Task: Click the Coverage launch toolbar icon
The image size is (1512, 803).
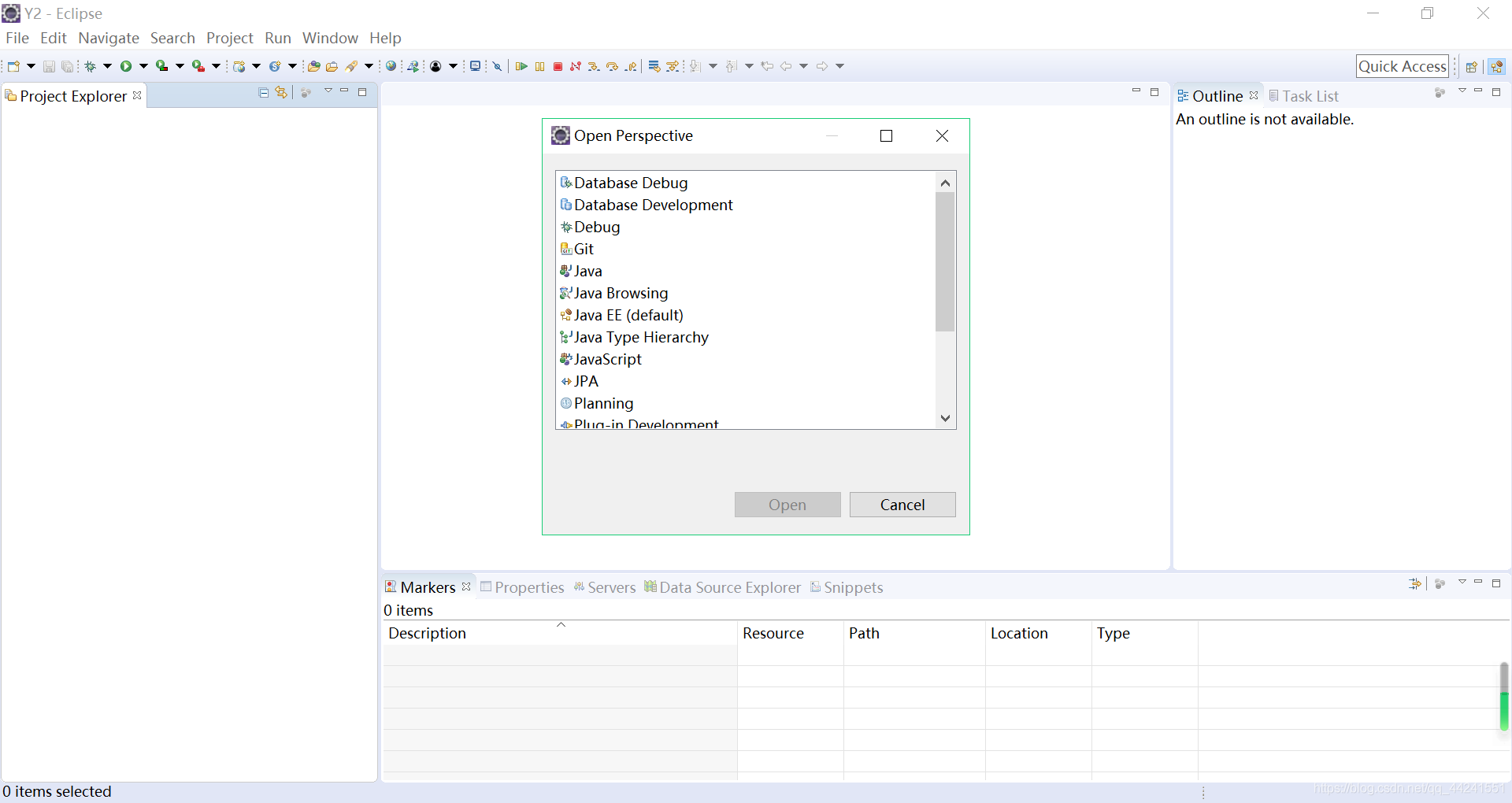Action: [x=162, y=66]
